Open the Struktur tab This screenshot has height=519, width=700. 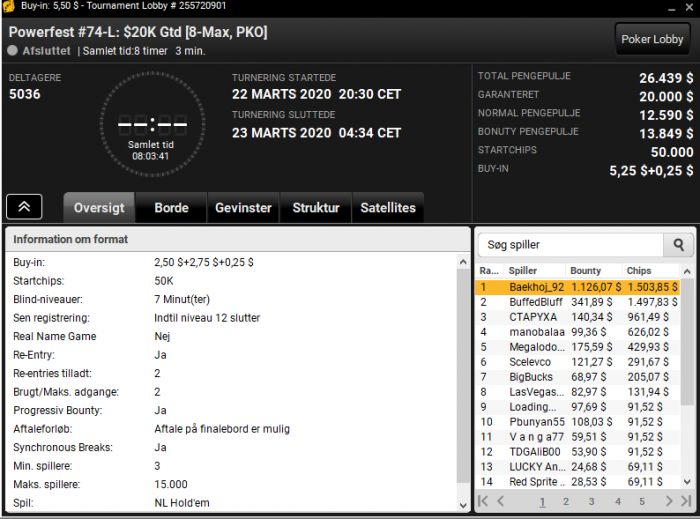[316, 208]
